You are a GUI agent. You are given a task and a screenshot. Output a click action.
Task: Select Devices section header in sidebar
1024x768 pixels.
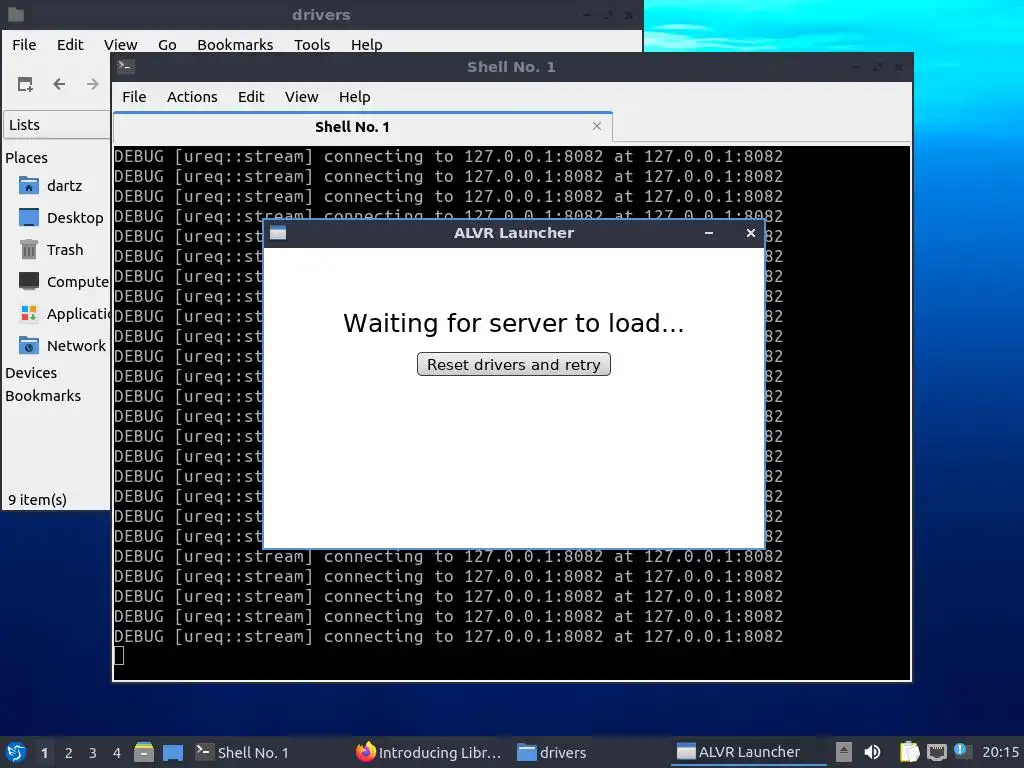(x=31, y=373)
